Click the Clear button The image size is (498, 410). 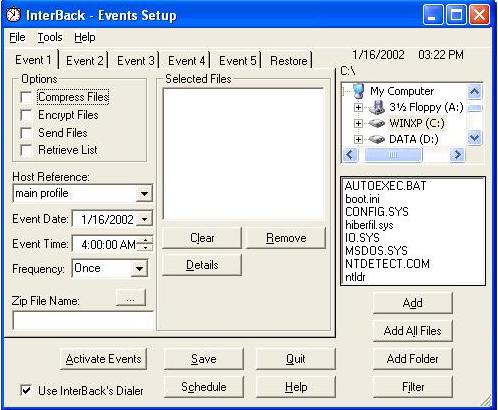click(202, 238)
